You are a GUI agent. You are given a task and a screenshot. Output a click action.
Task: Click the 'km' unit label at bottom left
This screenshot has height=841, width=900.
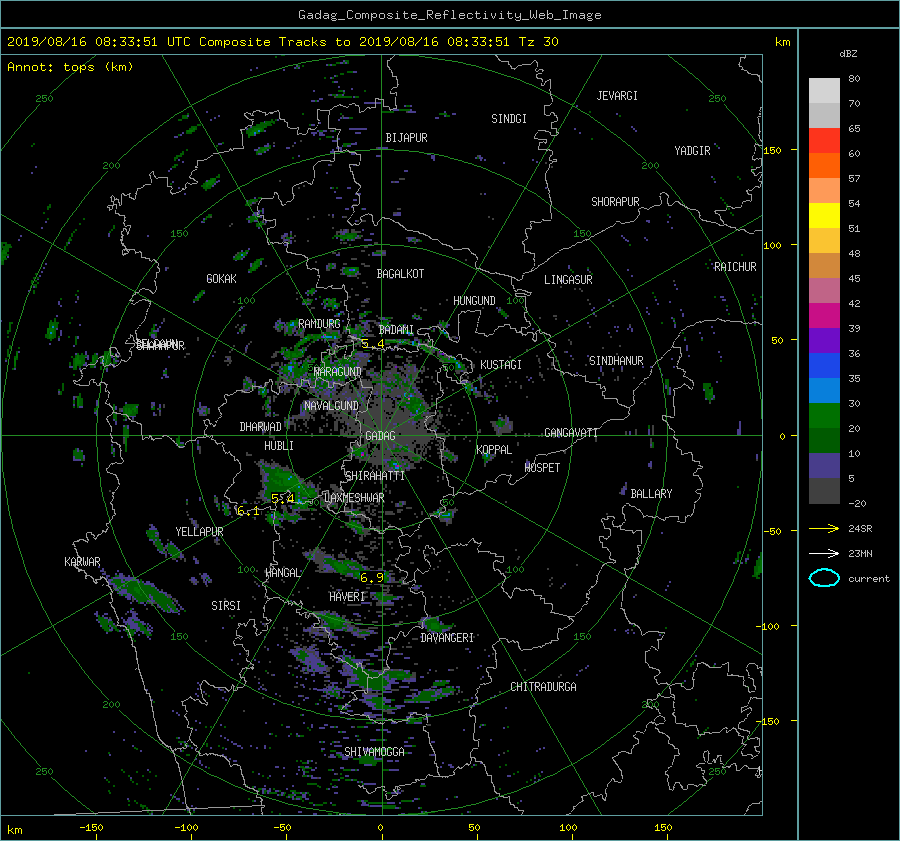coord(14,830)
